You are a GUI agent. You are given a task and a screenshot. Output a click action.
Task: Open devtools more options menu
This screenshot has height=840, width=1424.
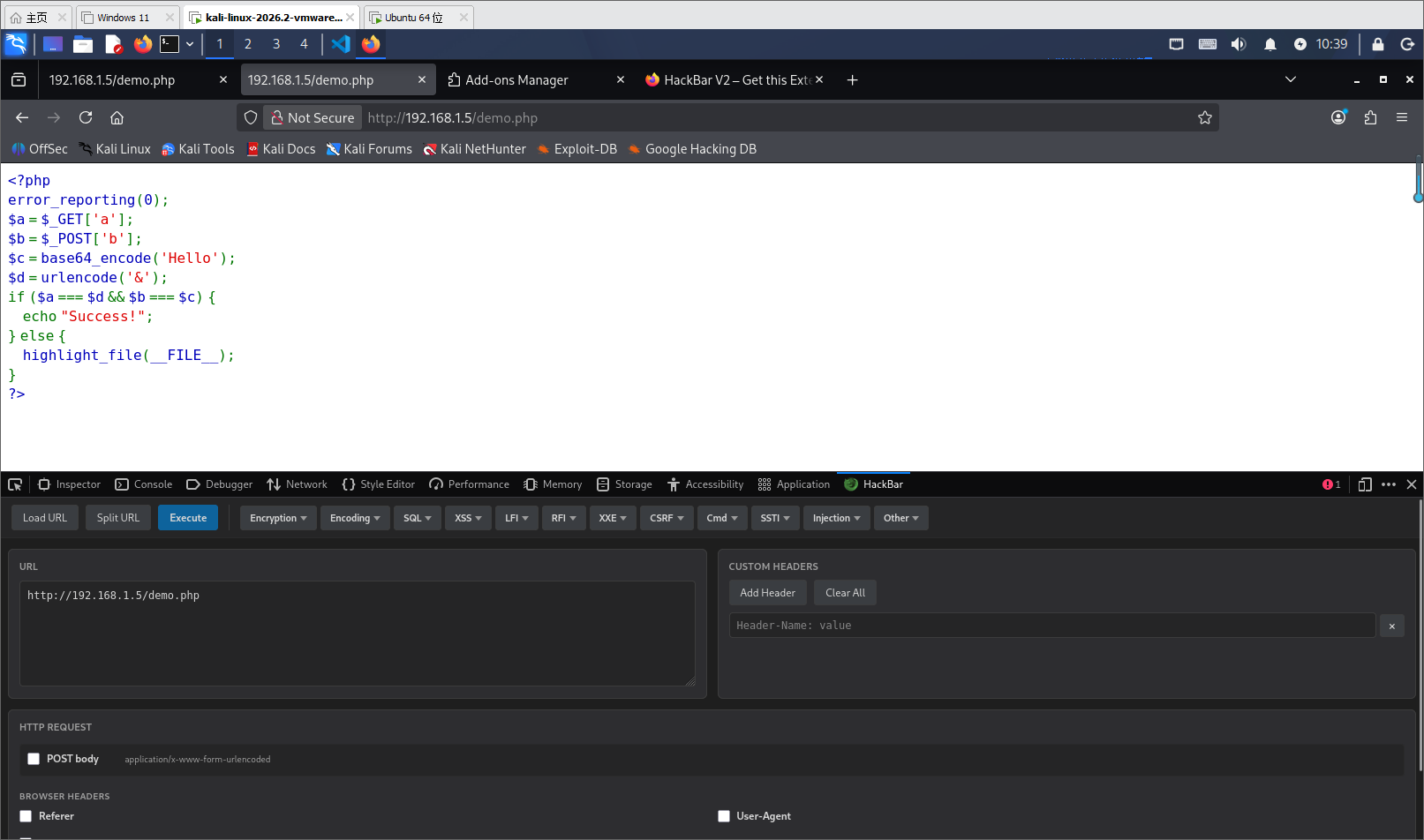[x=1389, y=484]
